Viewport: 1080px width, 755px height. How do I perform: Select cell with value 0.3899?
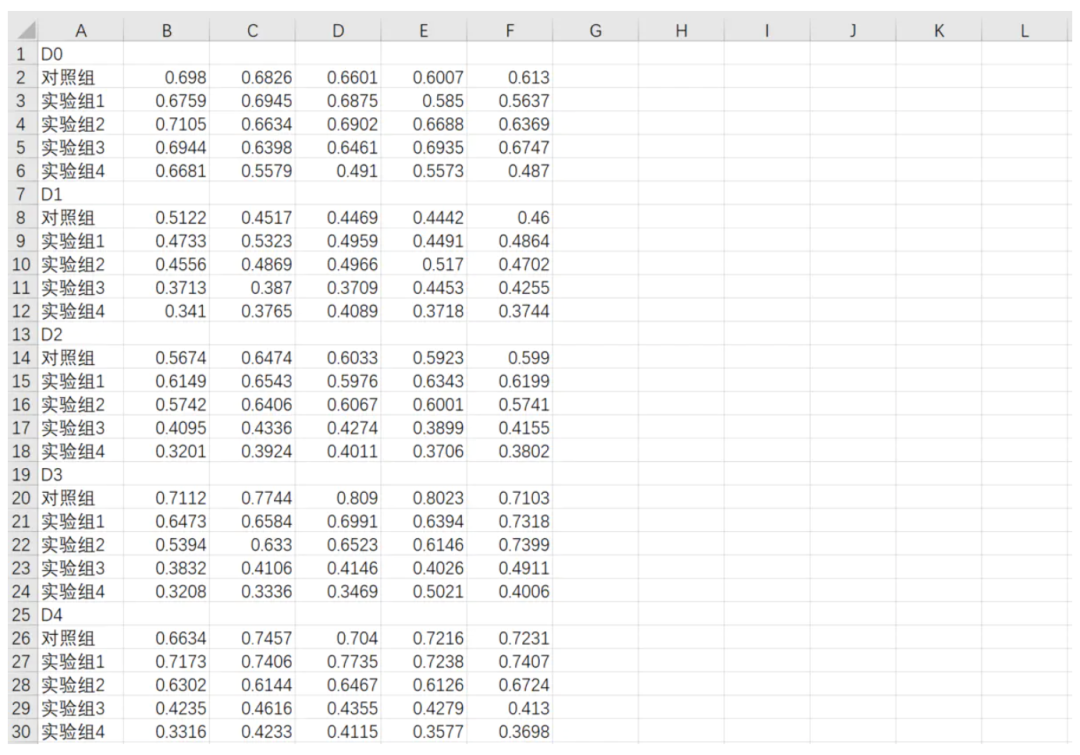click(x=424, y=428)
